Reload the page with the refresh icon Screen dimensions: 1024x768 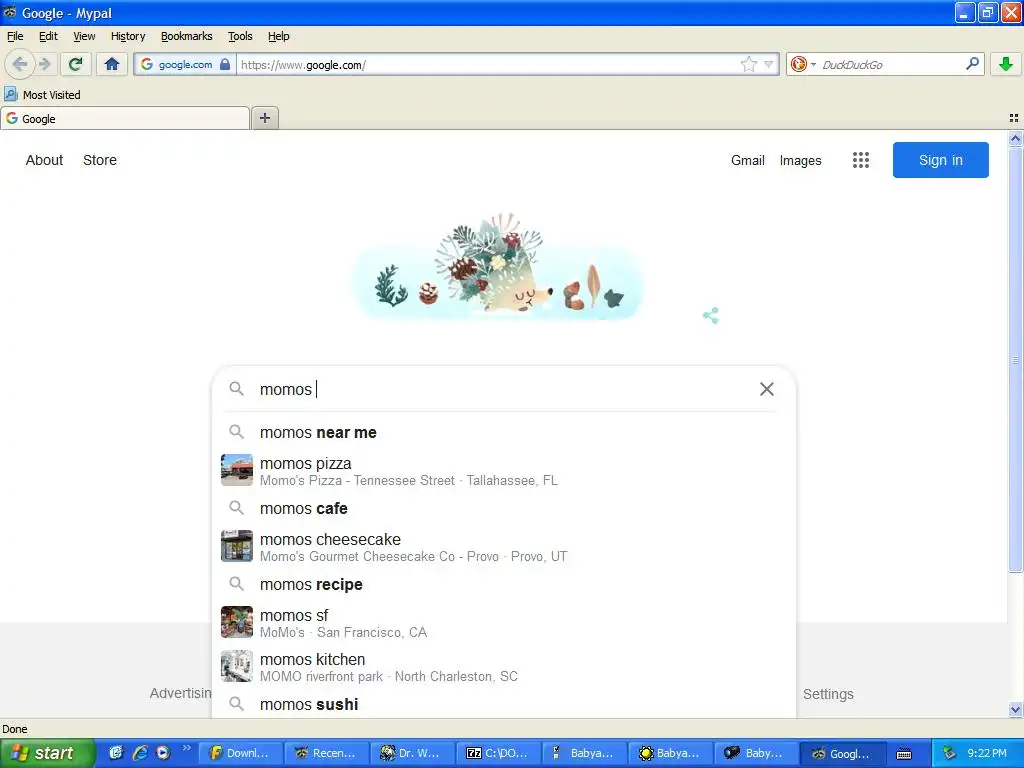click(76, 64)
